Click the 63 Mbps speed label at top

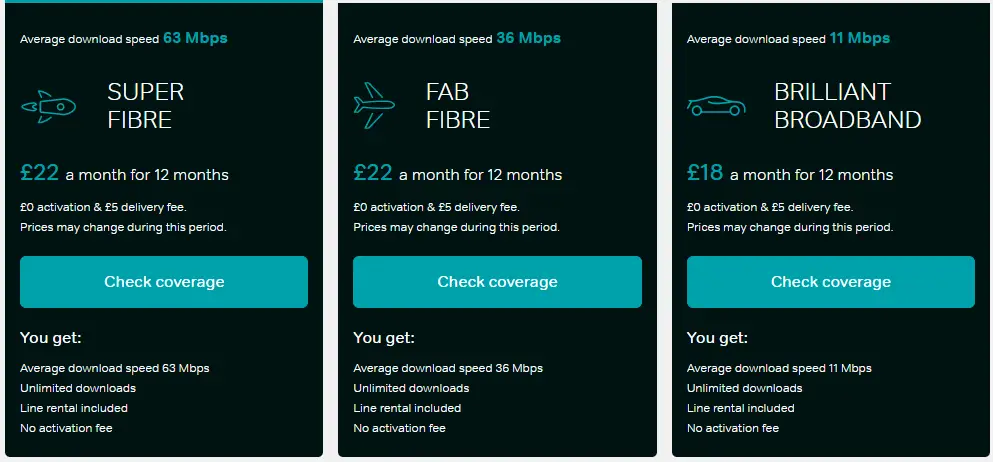tap(195, 38)
